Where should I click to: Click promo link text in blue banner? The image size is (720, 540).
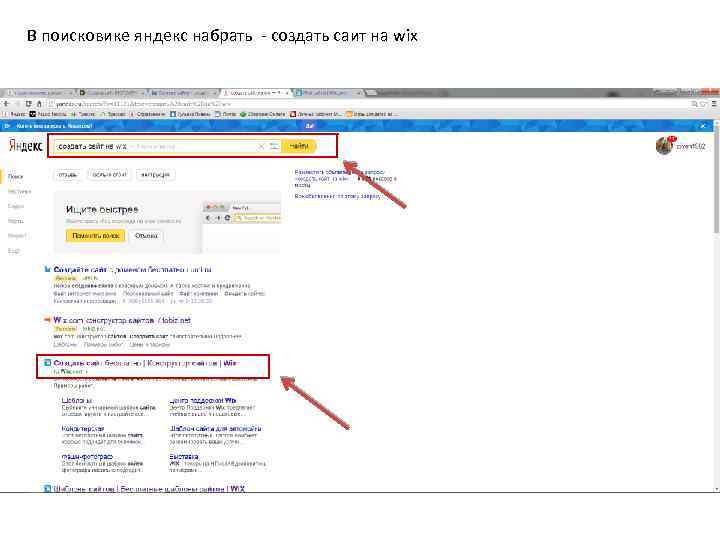tap(54, 125)
